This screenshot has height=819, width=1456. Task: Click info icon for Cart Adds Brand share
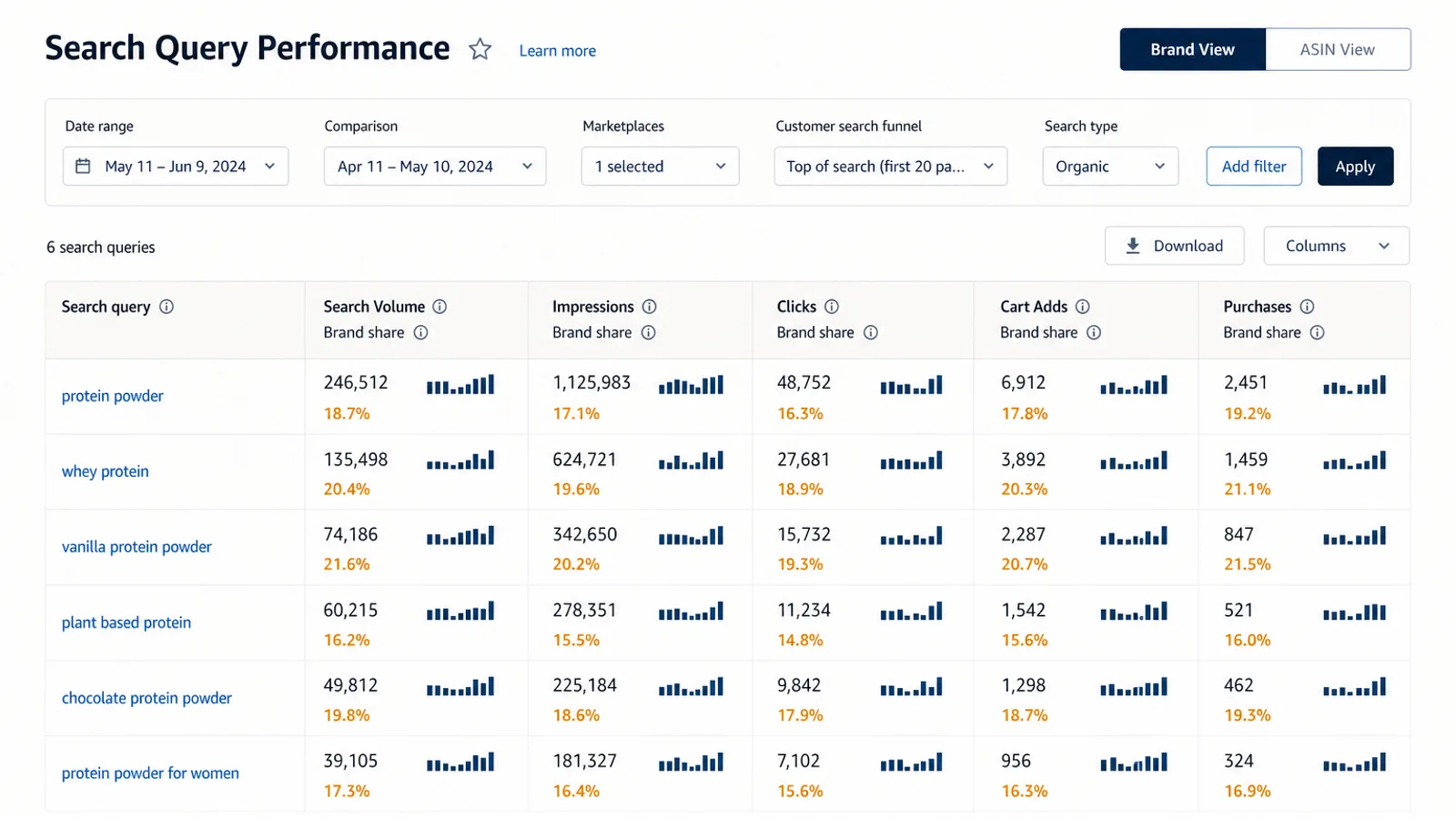[x=1094, y=332]
